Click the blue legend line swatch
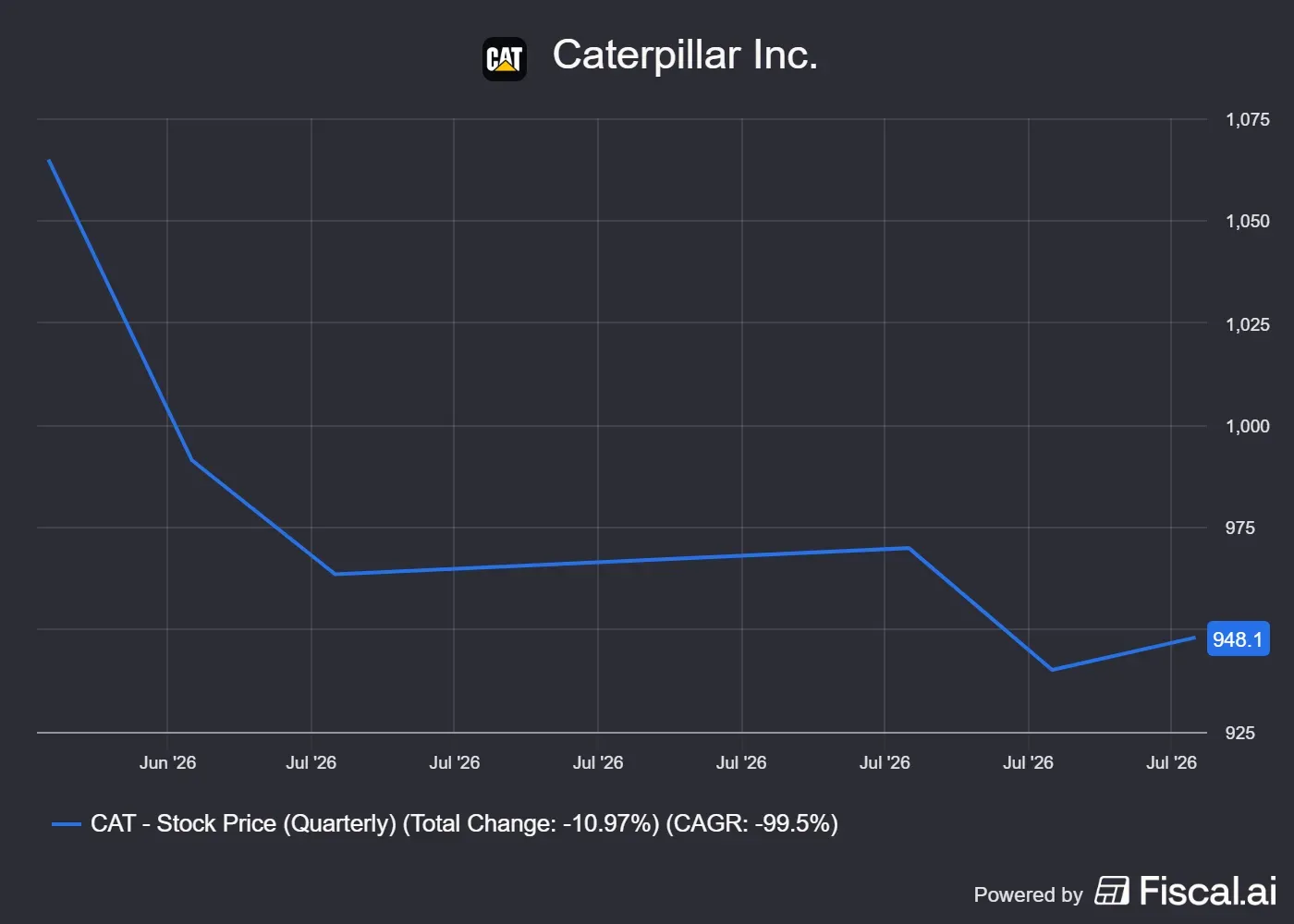This screenshot has width=1294, height=924. (67, 824)
